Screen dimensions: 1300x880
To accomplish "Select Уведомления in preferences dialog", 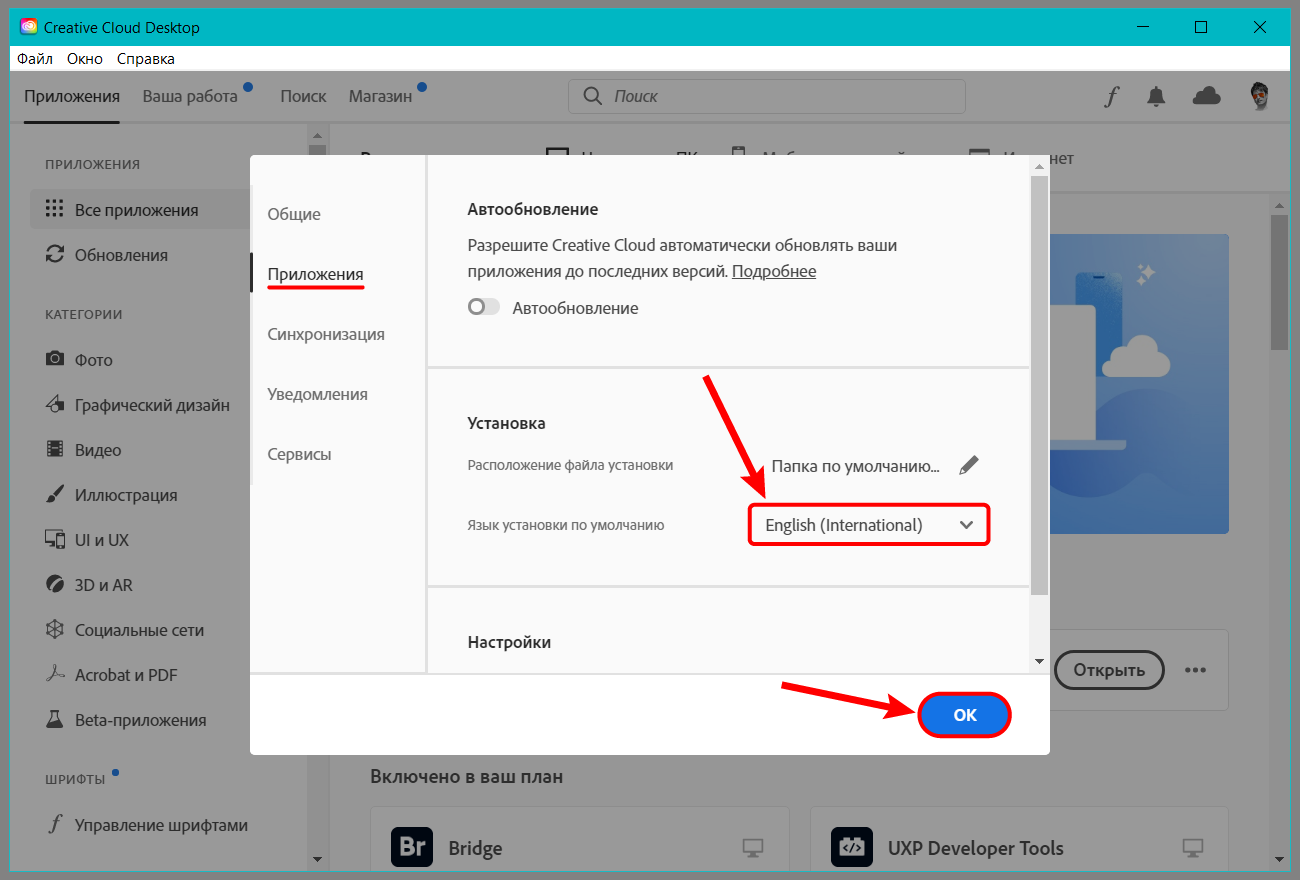I will tap(317, 394).
